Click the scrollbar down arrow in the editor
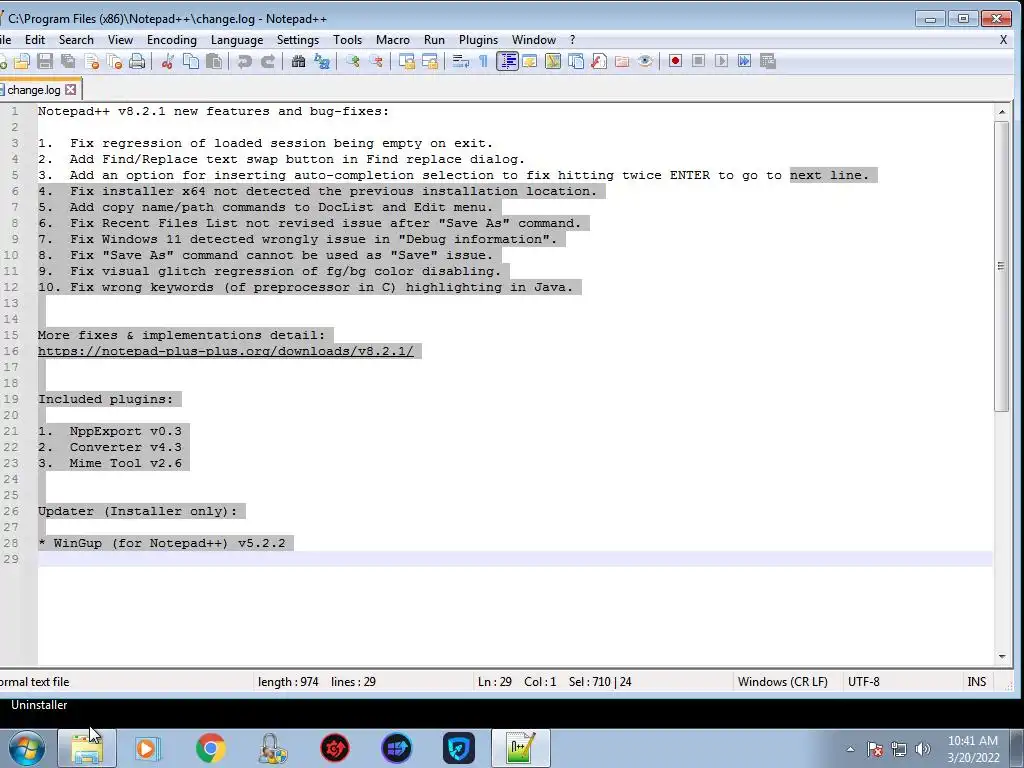Viewport: 1024px width, 768px height. (1002, 656)
